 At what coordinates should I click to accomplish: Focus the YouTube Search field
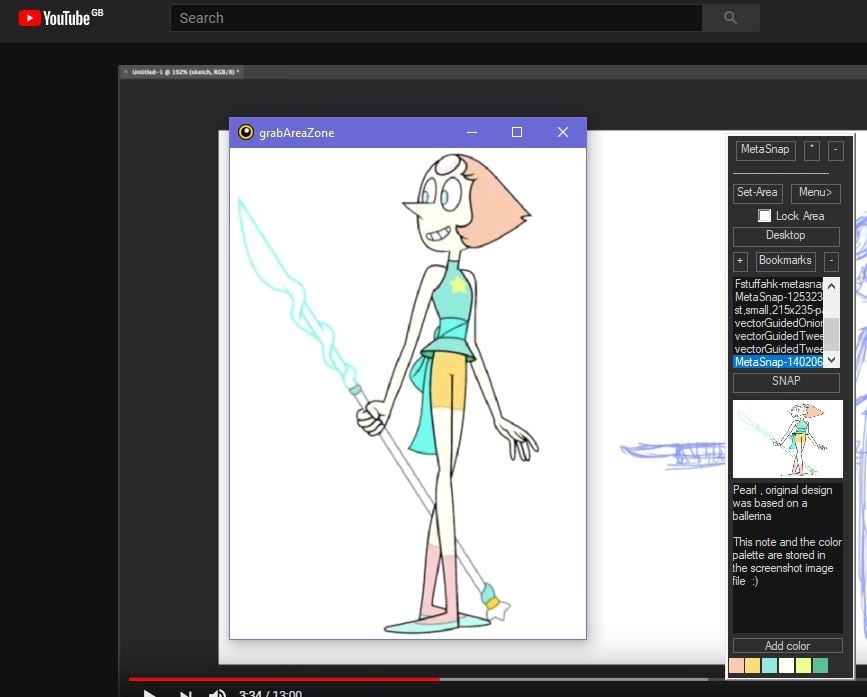(x=436, y=18)
